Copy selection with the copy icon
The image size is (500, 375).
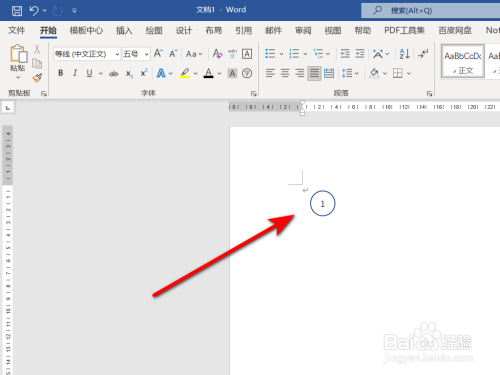click(37, 63)
